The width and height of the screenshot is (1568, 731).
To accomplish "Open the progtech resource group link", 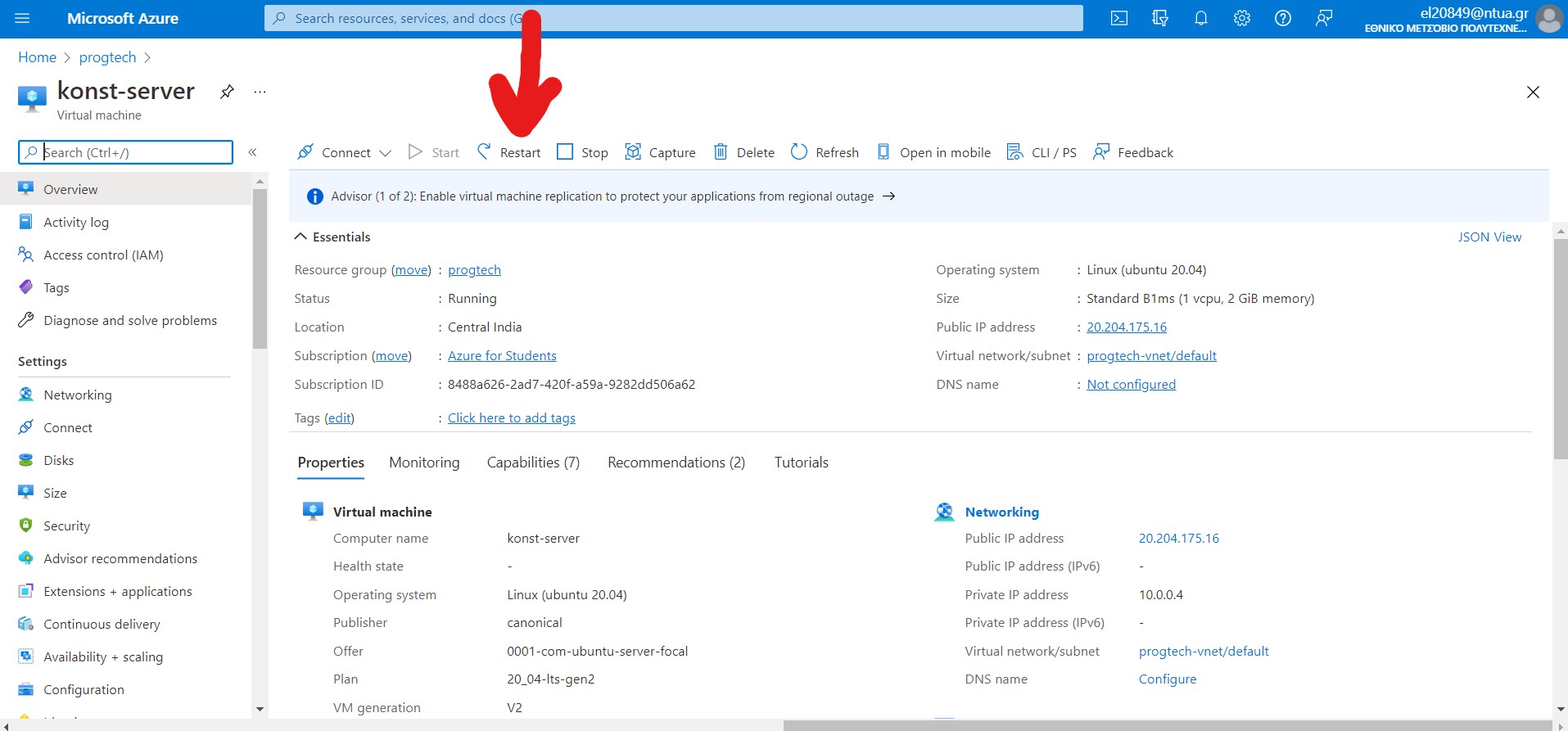I will tap(474, 270).
